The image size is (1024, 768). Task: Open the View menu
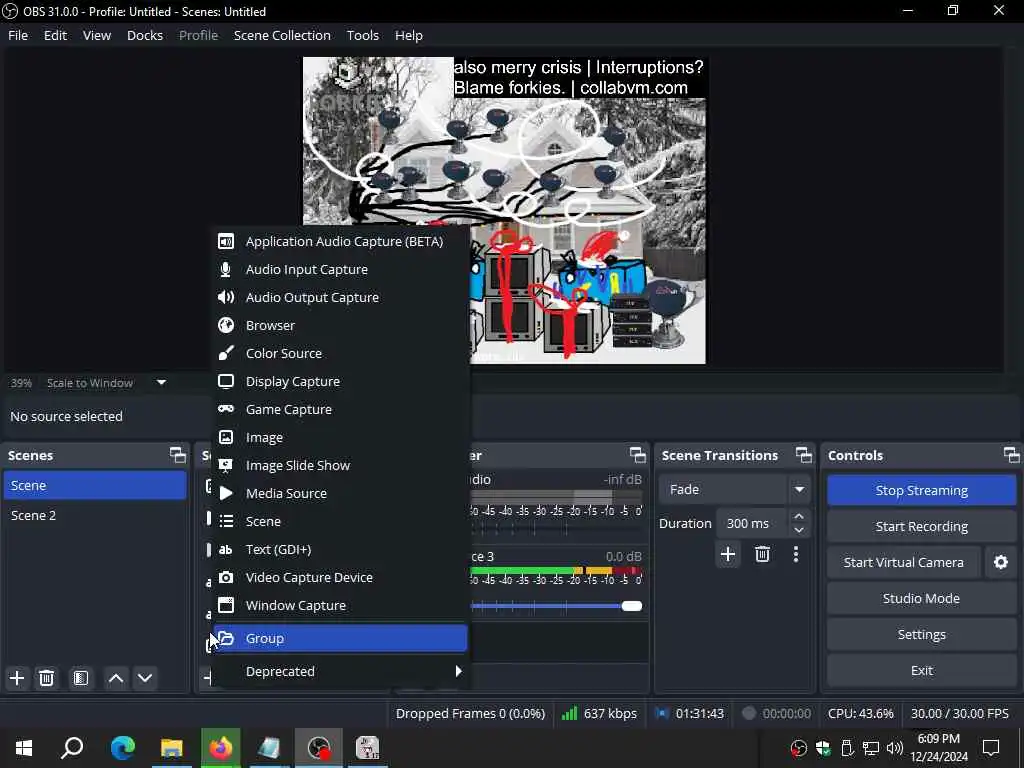coord(97,35)
